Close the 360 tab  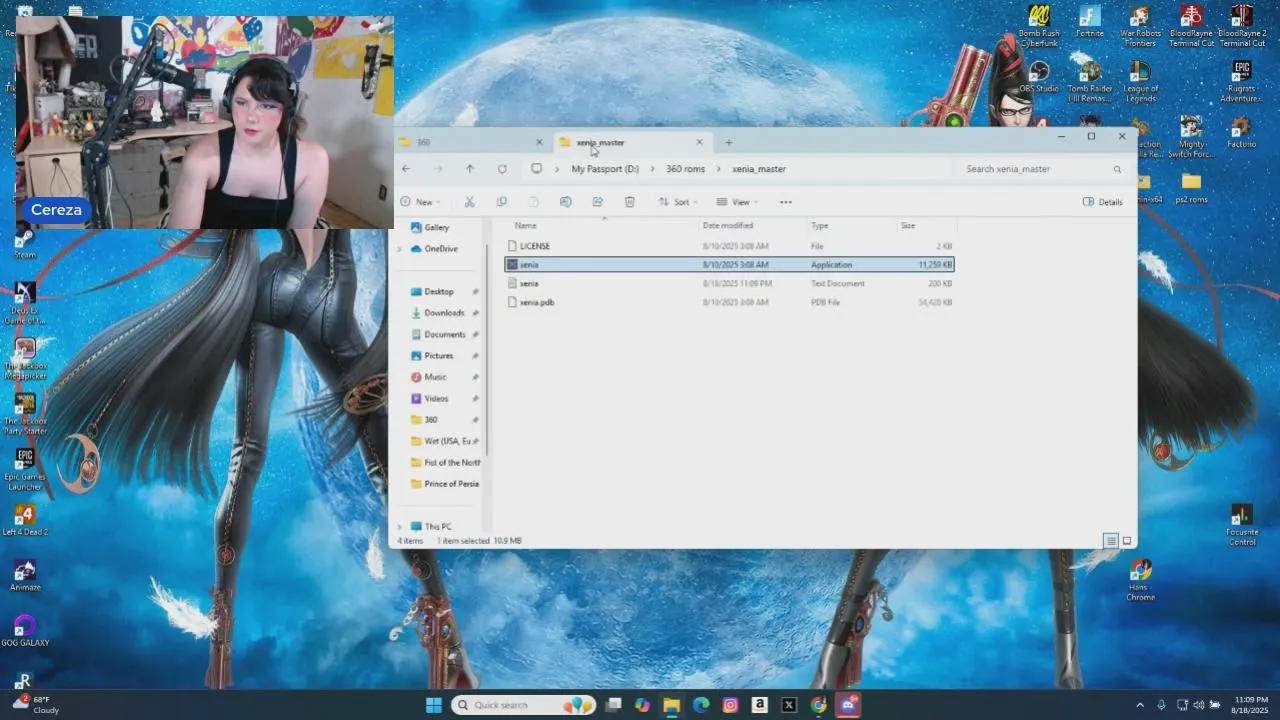(x=540, y=142)
